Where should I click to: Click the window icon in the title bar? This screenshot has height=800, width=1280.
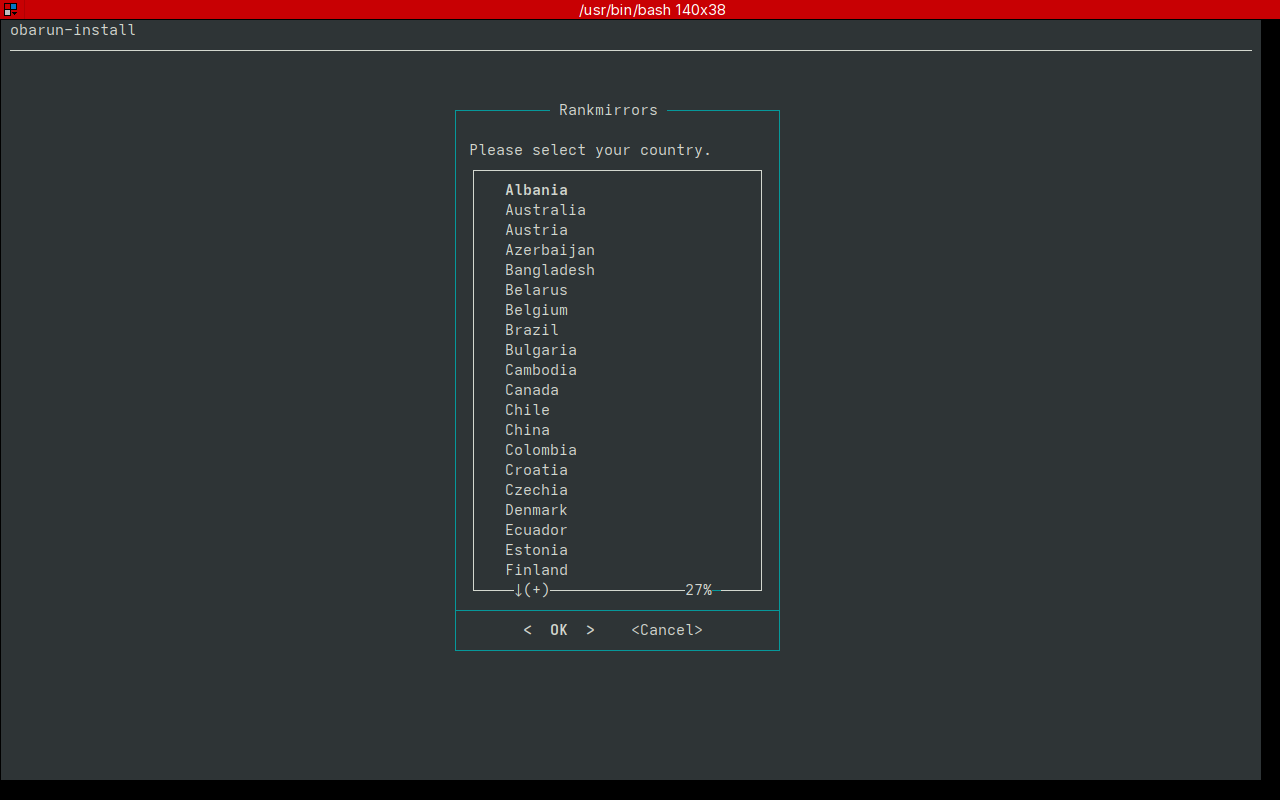(x=10, y=9)
